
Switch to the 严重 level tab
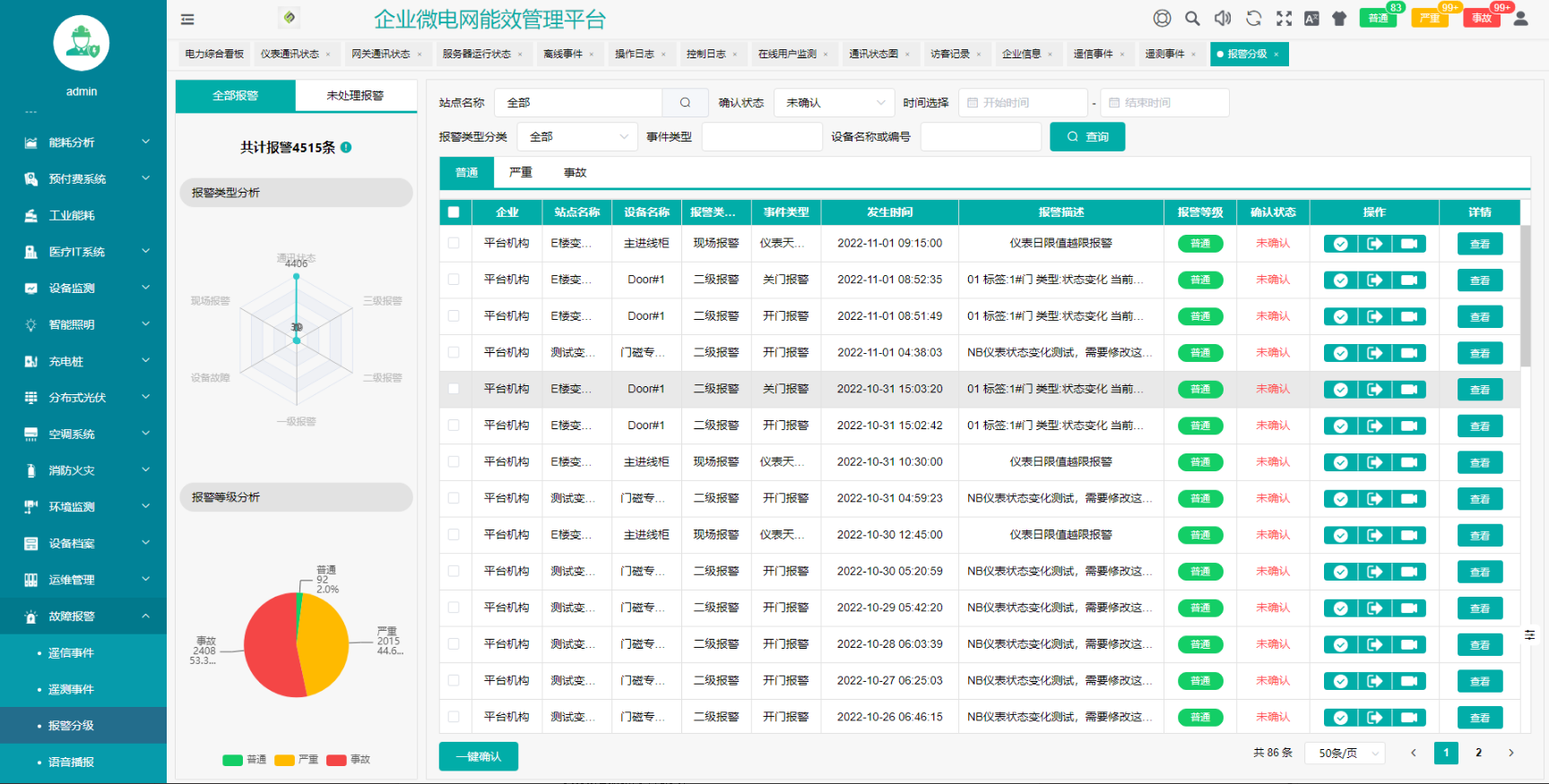[x=521, y=172]
